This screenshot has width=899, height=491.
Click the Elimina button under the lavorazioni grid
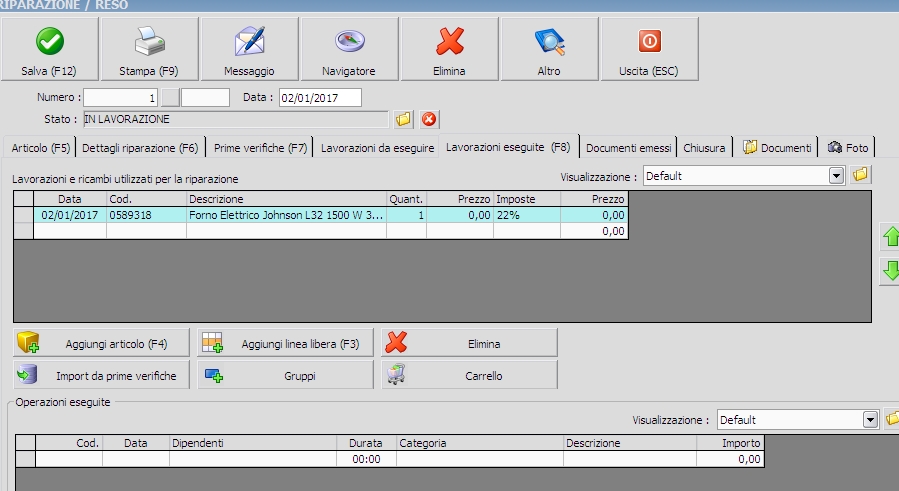point(470,343)
